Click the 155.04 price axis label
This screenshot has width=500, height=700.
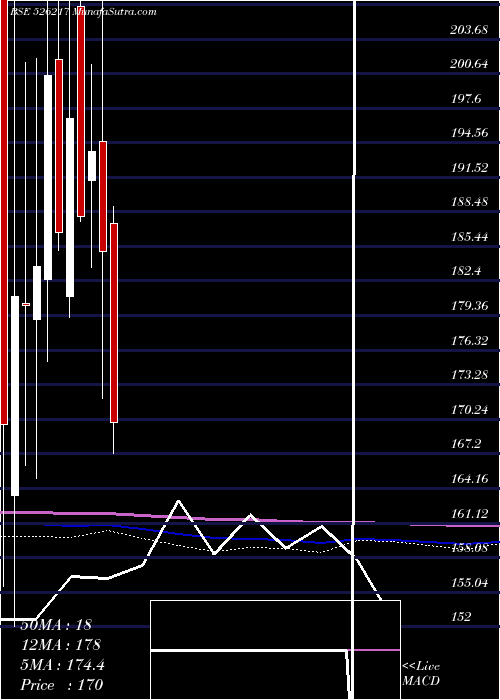(x=468, y=583)
